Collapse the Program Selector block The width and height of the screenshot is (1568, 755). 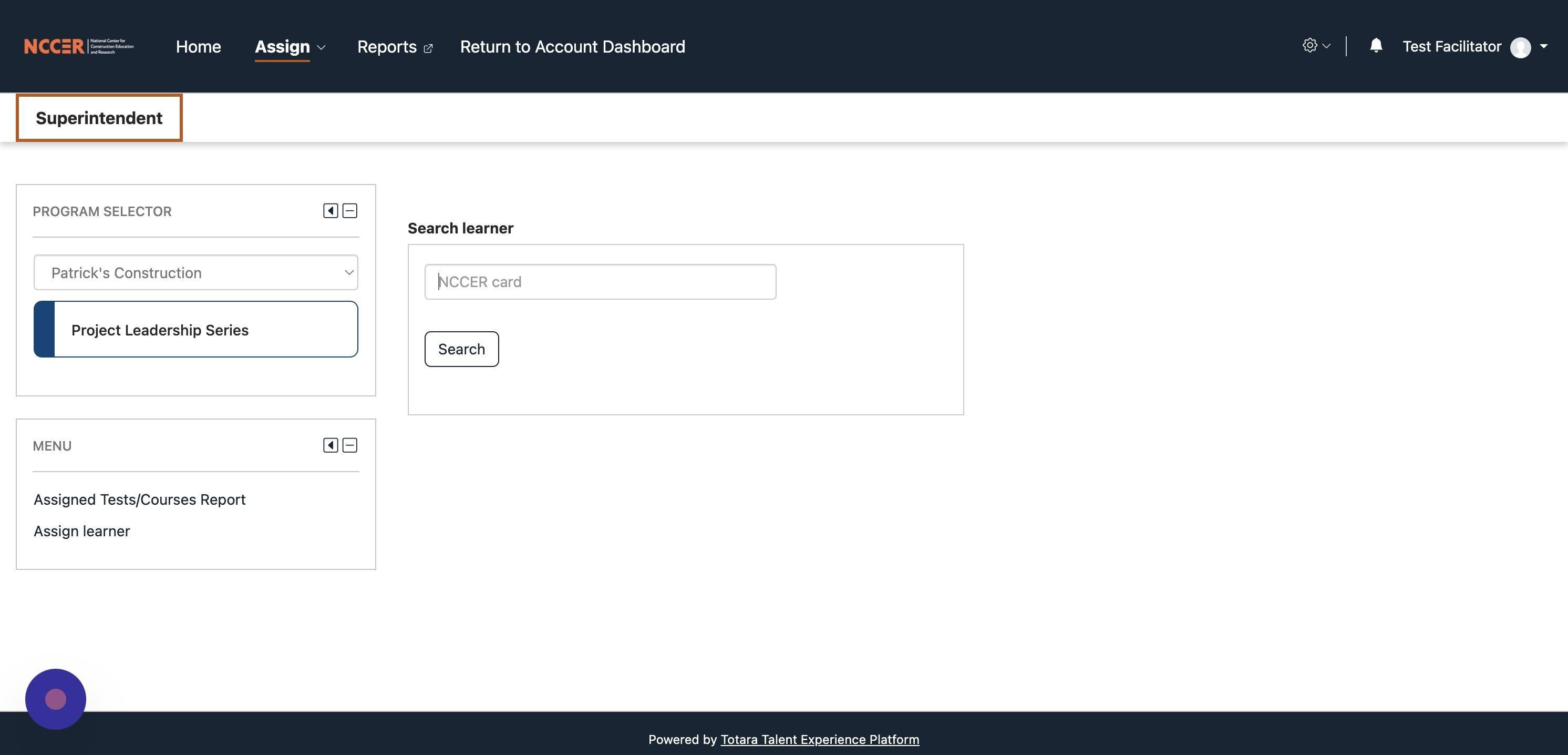(x=350, y=211)
